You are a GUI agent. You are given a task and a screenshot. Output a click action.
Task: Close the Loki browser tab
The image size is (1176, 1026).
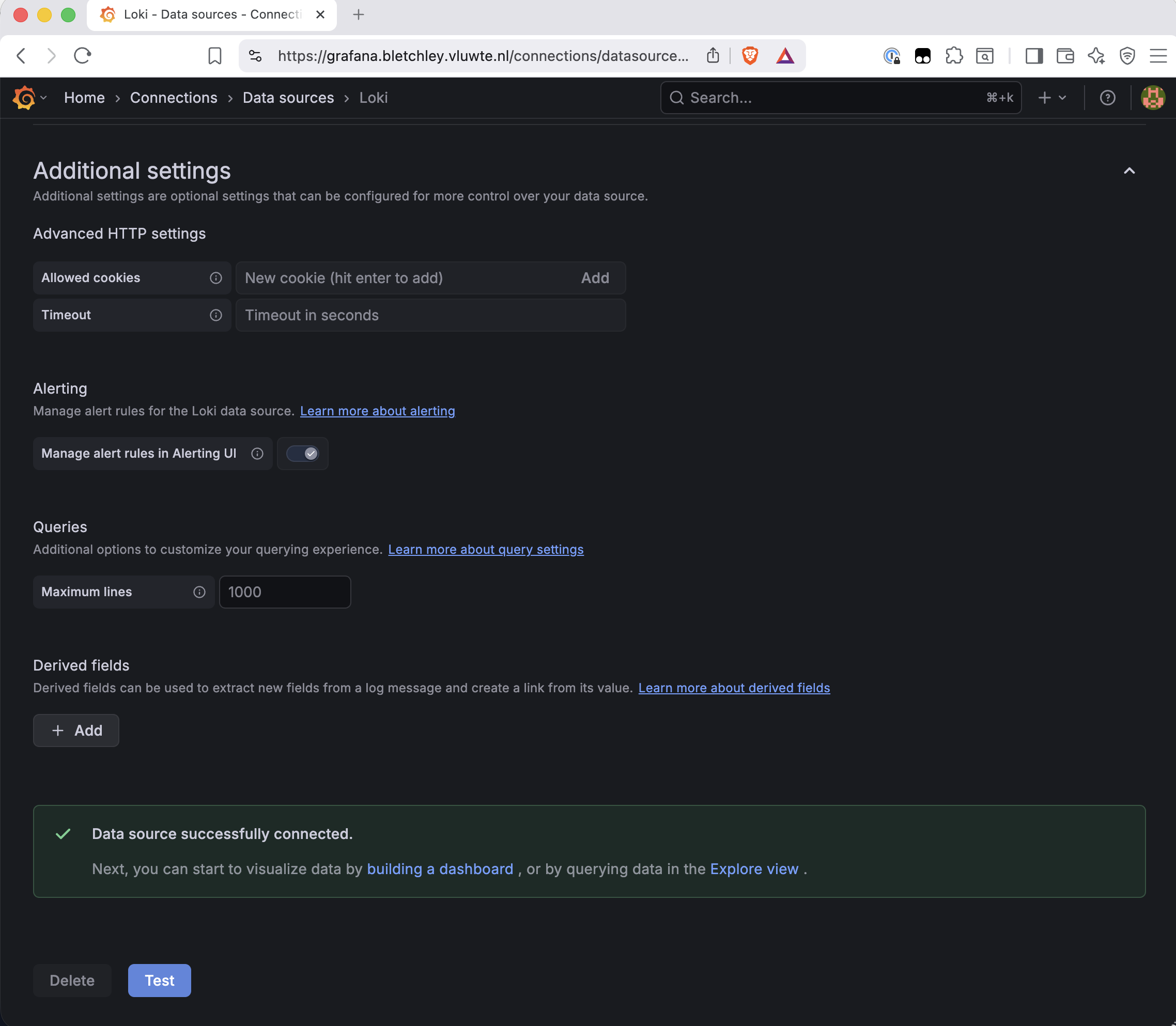pyautogui.click(x=321, y=15)
